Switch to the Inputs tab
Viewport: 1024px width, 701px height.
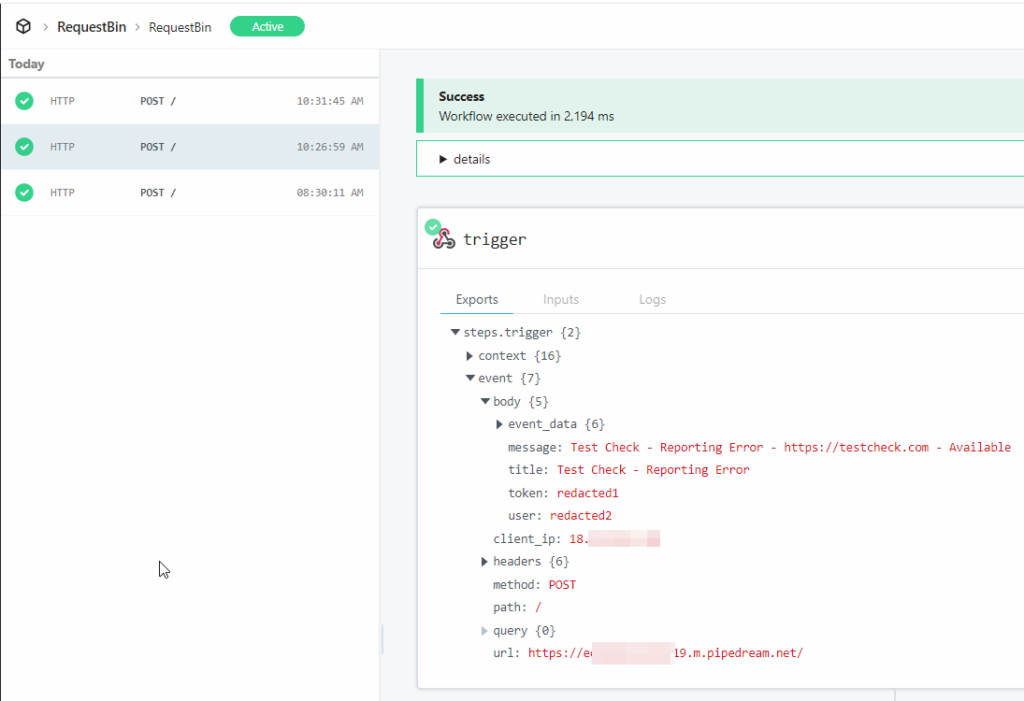tap(561, 299)
